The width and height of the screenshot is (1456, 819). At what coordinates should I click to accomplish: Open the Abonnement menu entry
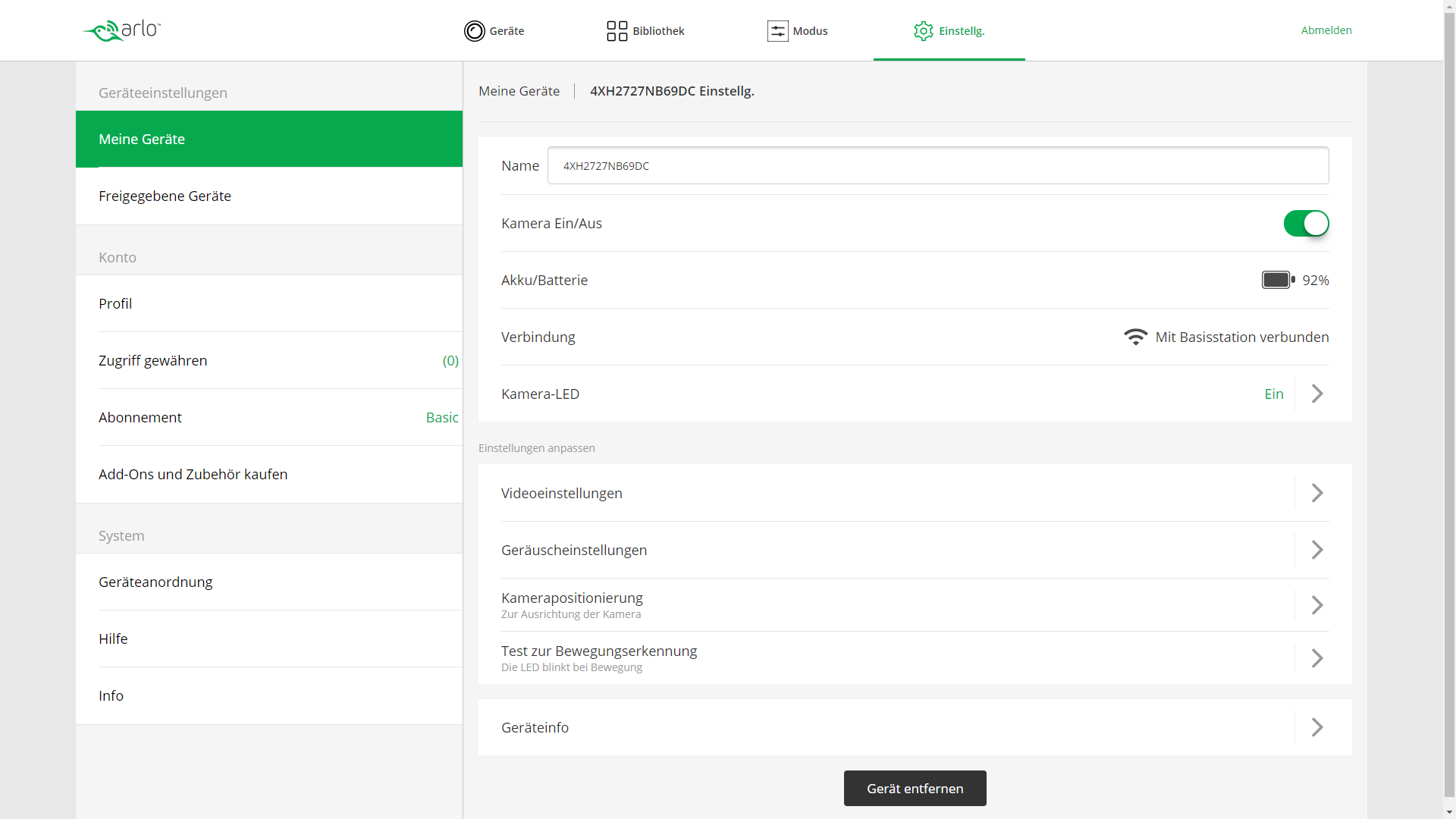tap(140, 417)
